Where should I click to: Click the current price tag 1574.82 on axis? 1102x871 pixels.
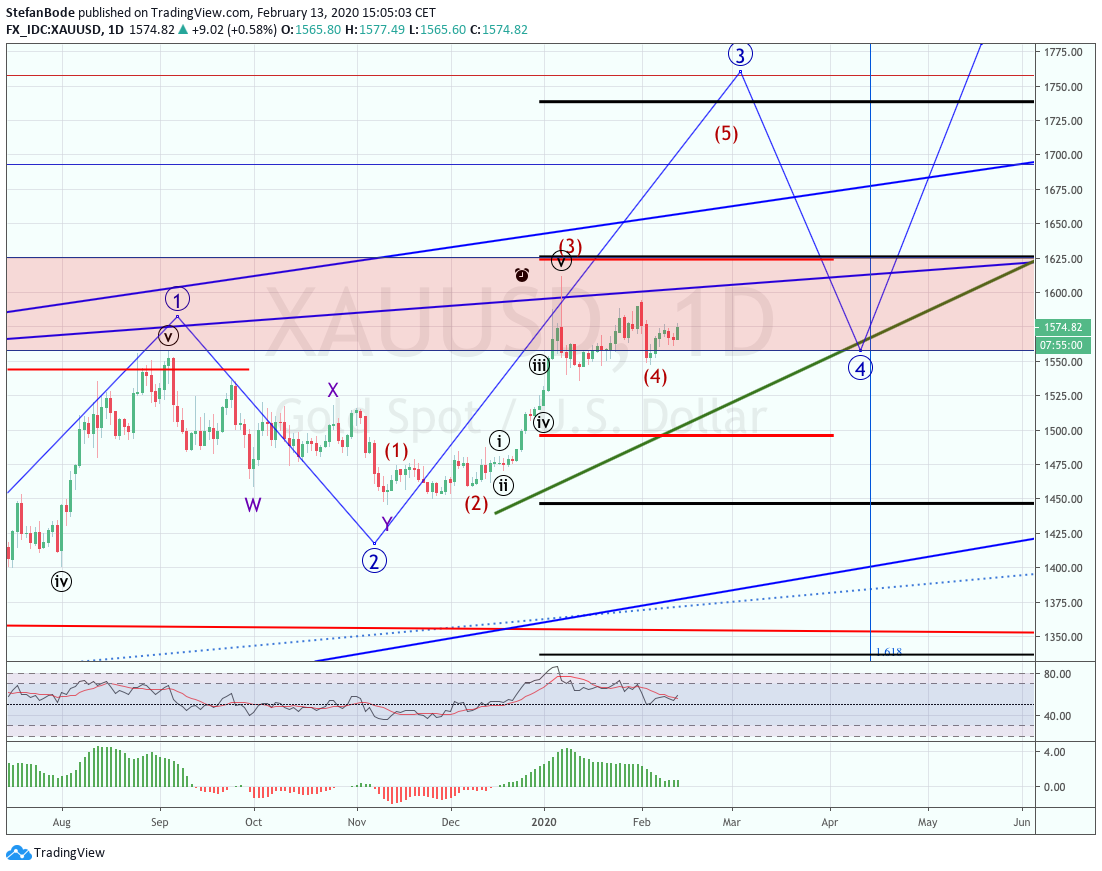1063,328
